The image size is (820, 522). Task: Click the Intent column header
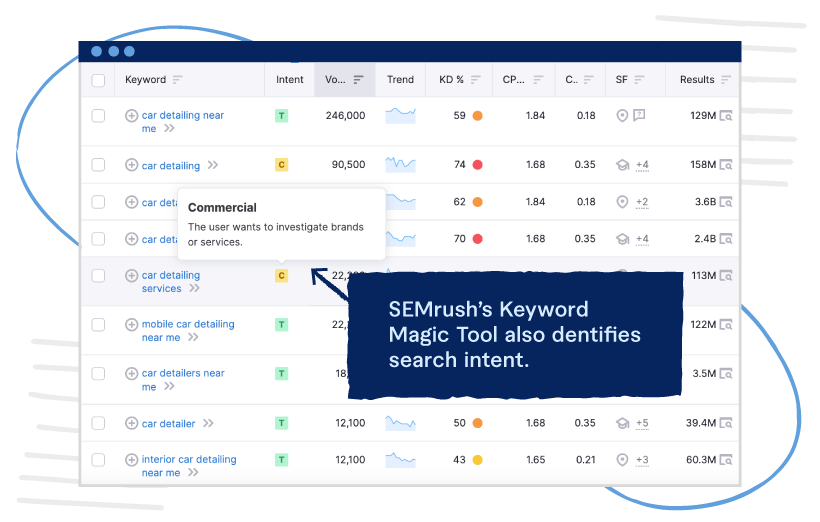pyautogui.click(x=290, y=80)
